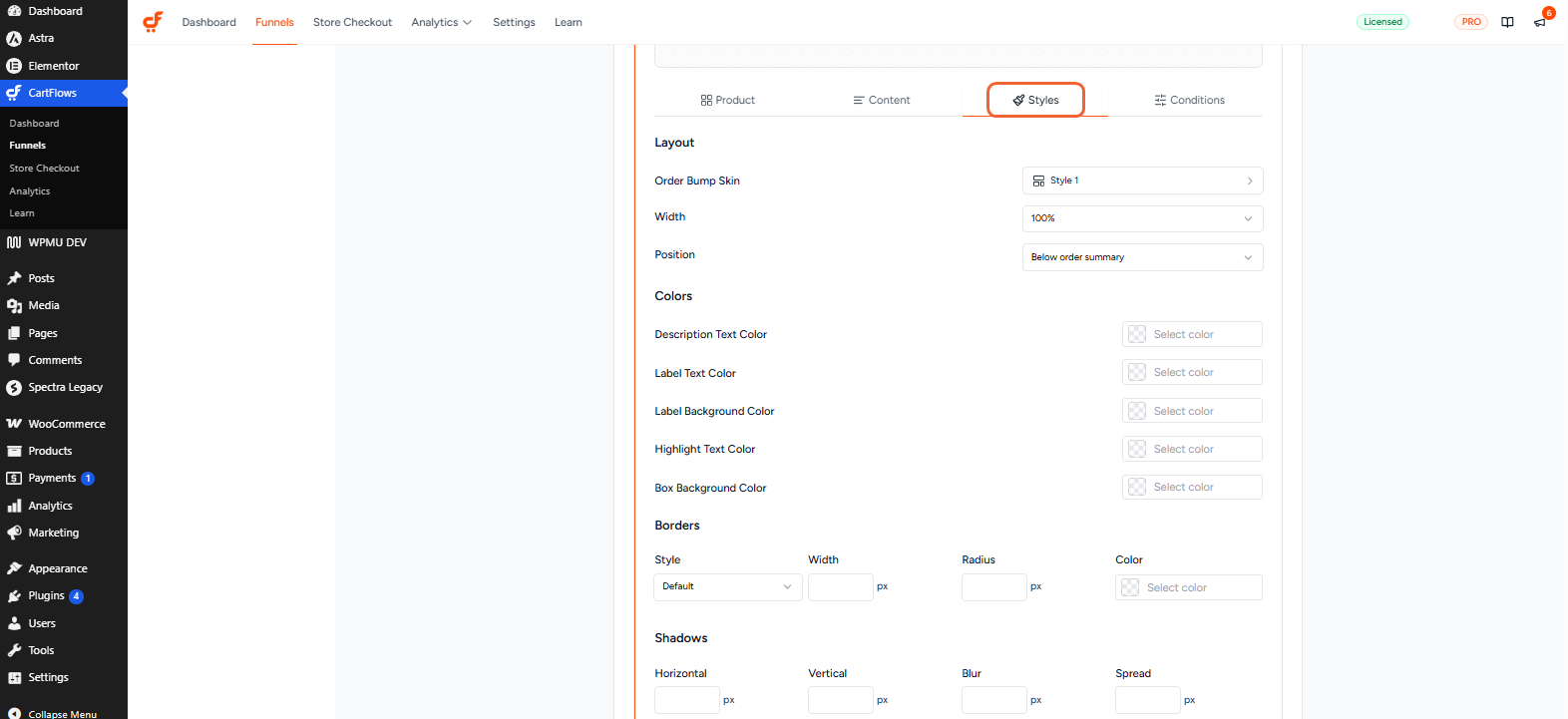Click the shadow Spread input field
This screenshot has height=719, width=1568.
(x=1148, y=700)
